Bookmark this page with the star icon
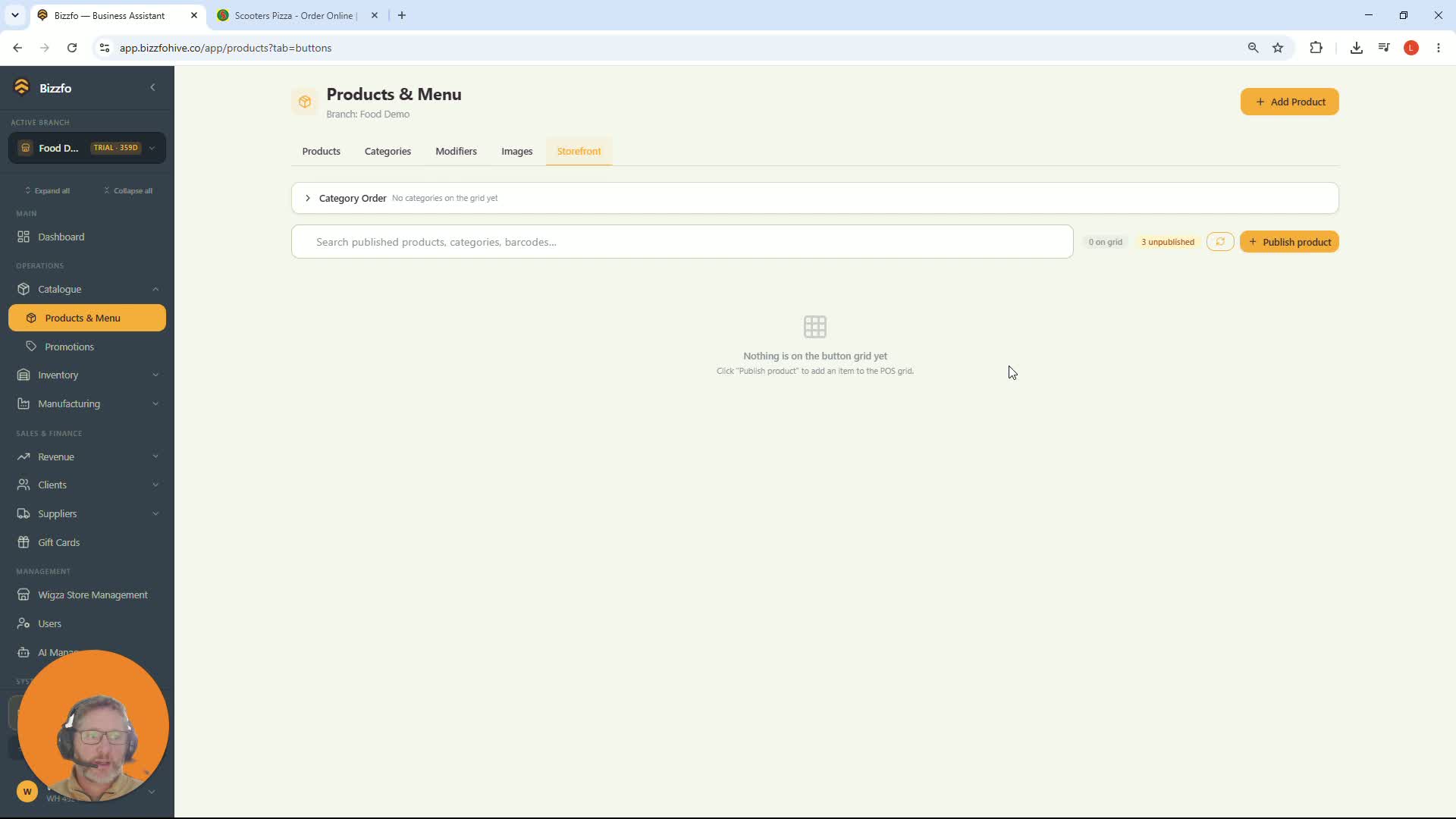Image resolution: width=1456 pixels, height=819 pixels. click(x=1278, y=48)
